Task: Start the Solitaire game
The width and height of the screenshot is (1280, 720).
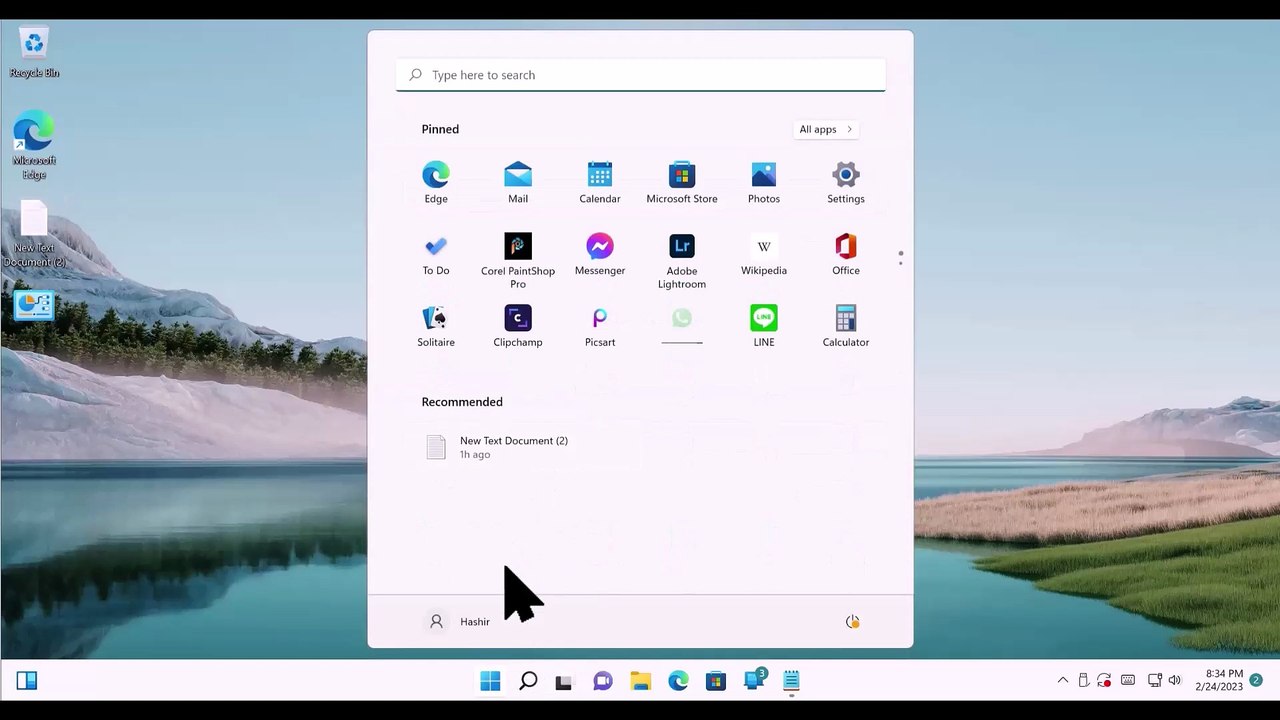Action: point(436,327)
